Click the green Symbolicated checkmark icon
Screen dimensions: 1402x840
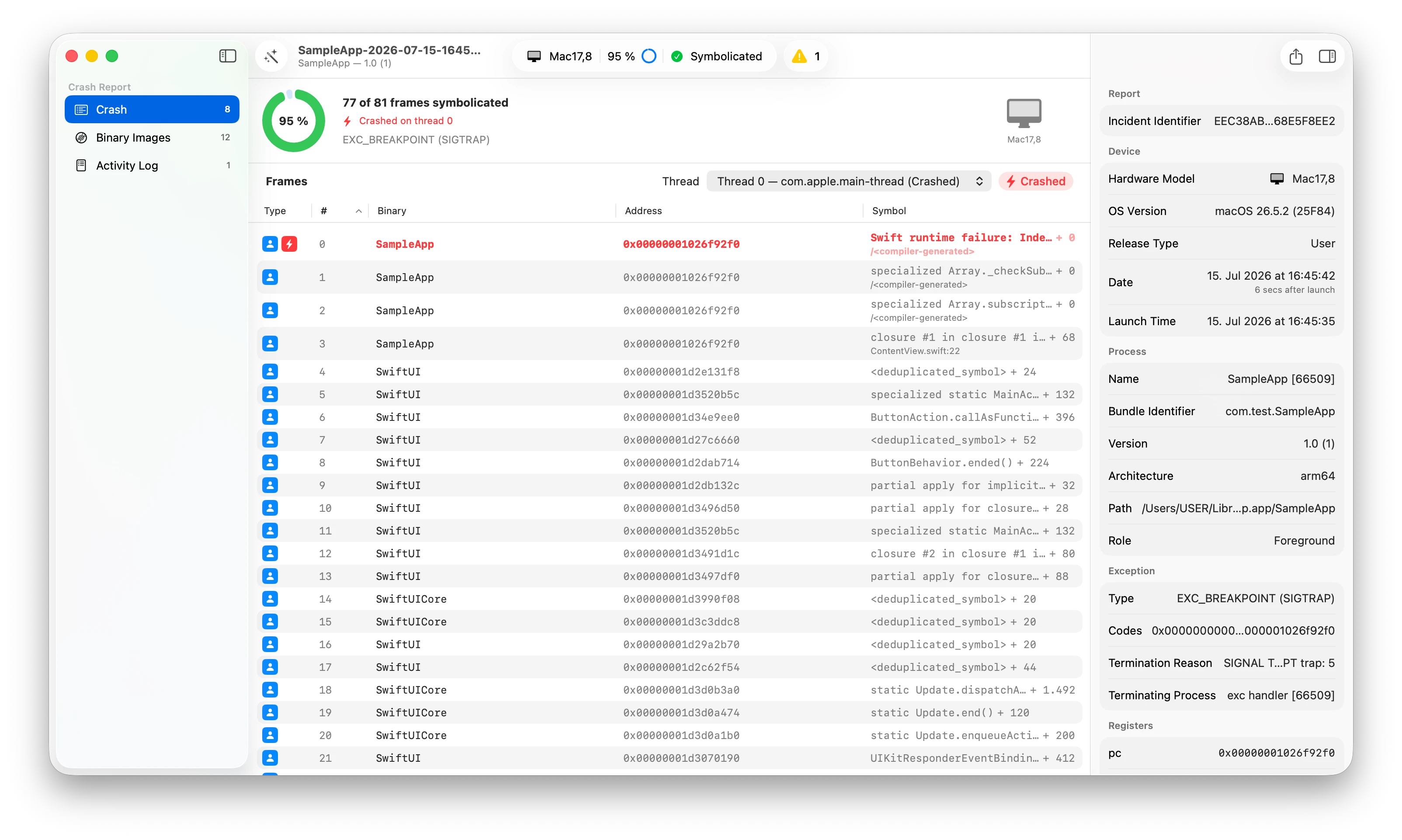click(677, 56)
